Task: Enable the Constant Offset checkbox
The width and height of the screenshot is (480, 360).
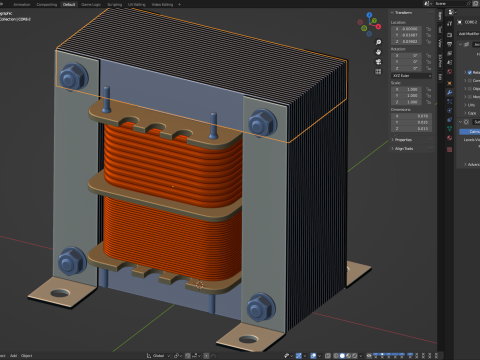Action: [x=470, y=80]
